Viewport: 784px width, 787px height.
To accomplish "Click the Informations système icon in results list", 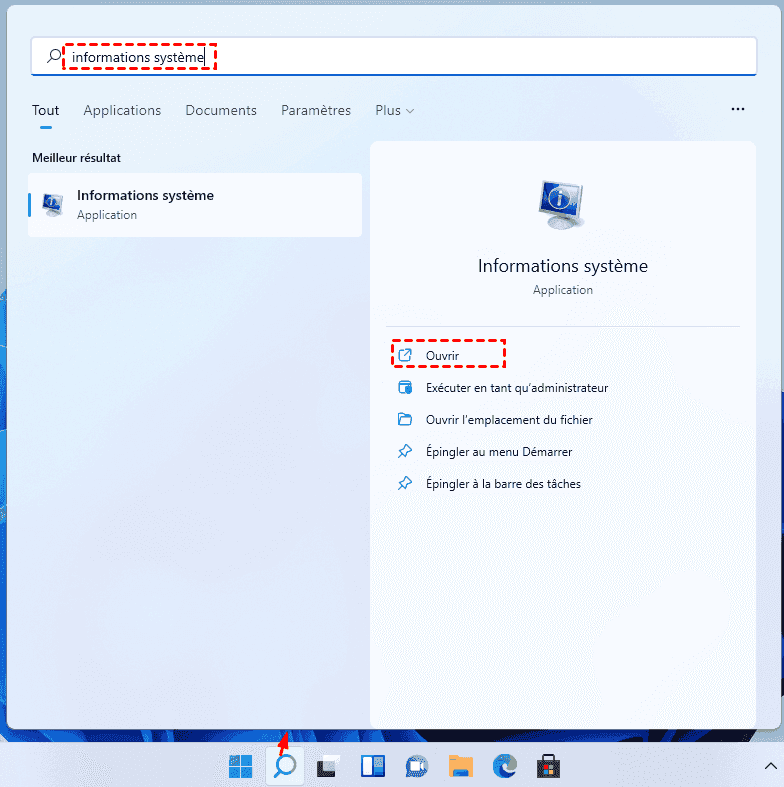I will click(53, 205).
